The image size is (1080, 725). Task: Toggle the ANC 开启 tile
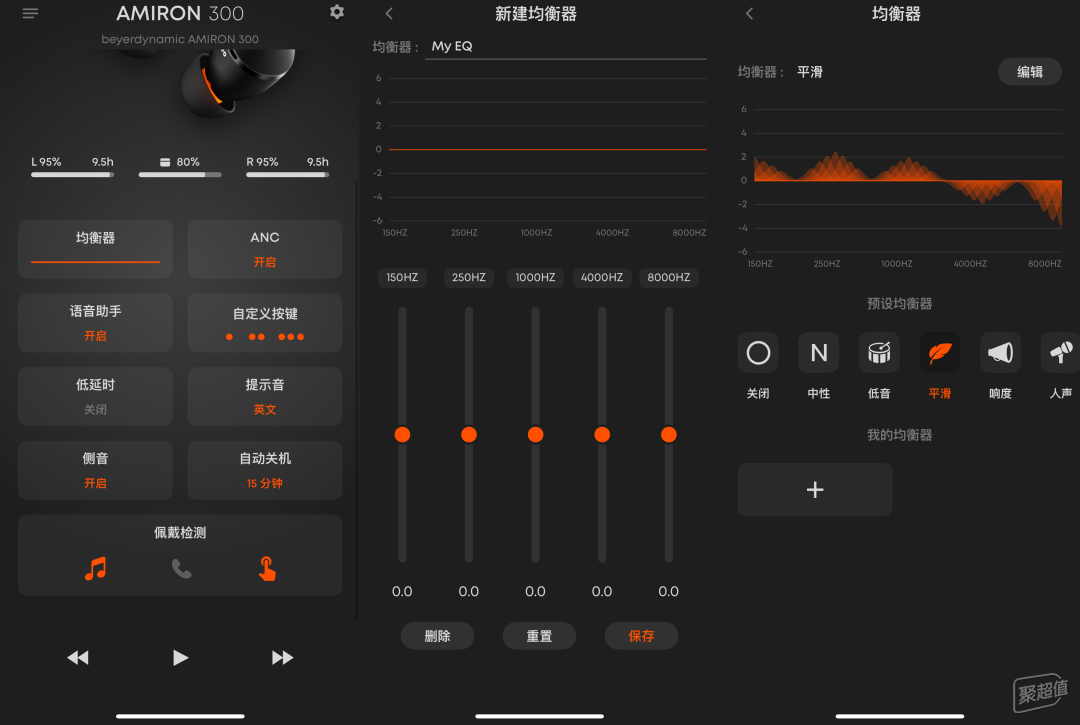pyautogui.click(x=264, y=249)
